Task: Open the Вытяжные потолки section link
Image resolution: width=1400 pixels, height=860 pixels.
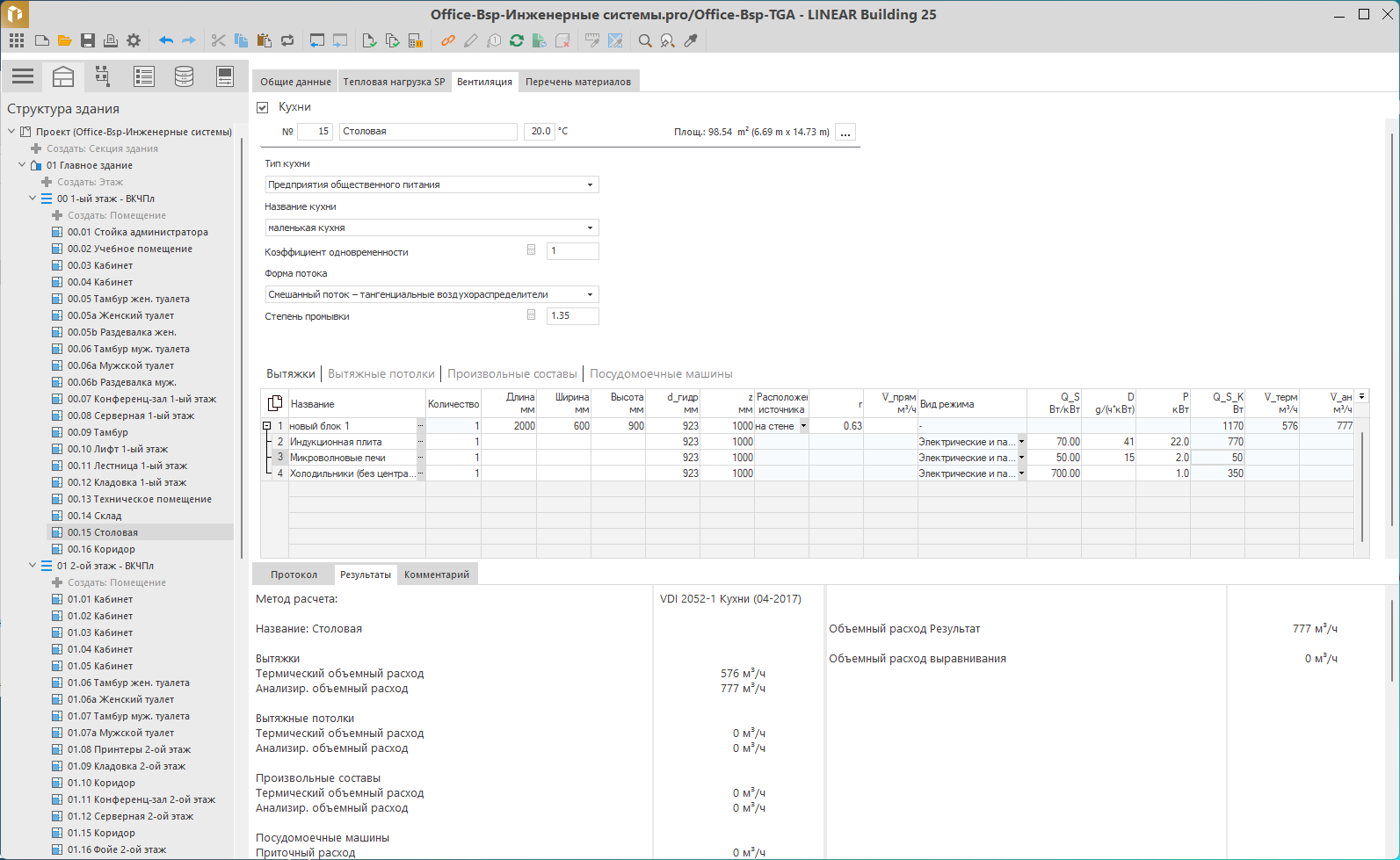Action: click(x=381, y=374)
